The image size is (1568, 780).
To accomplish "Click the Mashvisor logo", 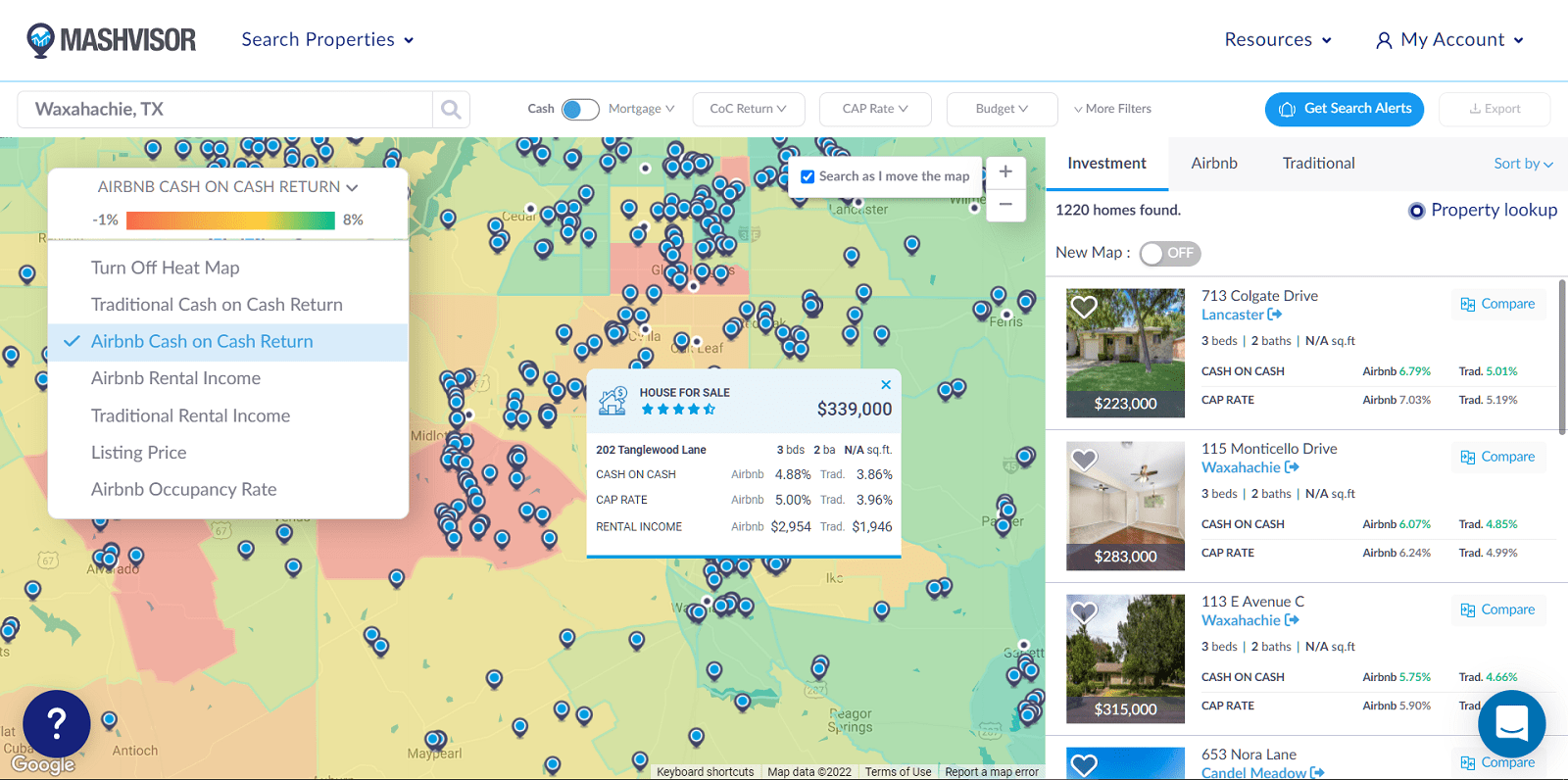I will [112, 40].
